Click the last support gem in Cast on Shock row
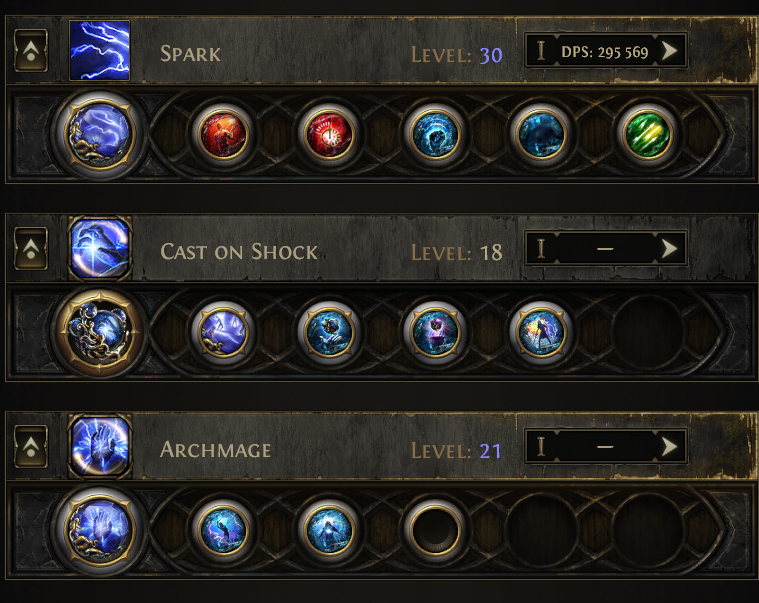The height and width of the screenshot is (603, 759). click(x=538, y=331)
